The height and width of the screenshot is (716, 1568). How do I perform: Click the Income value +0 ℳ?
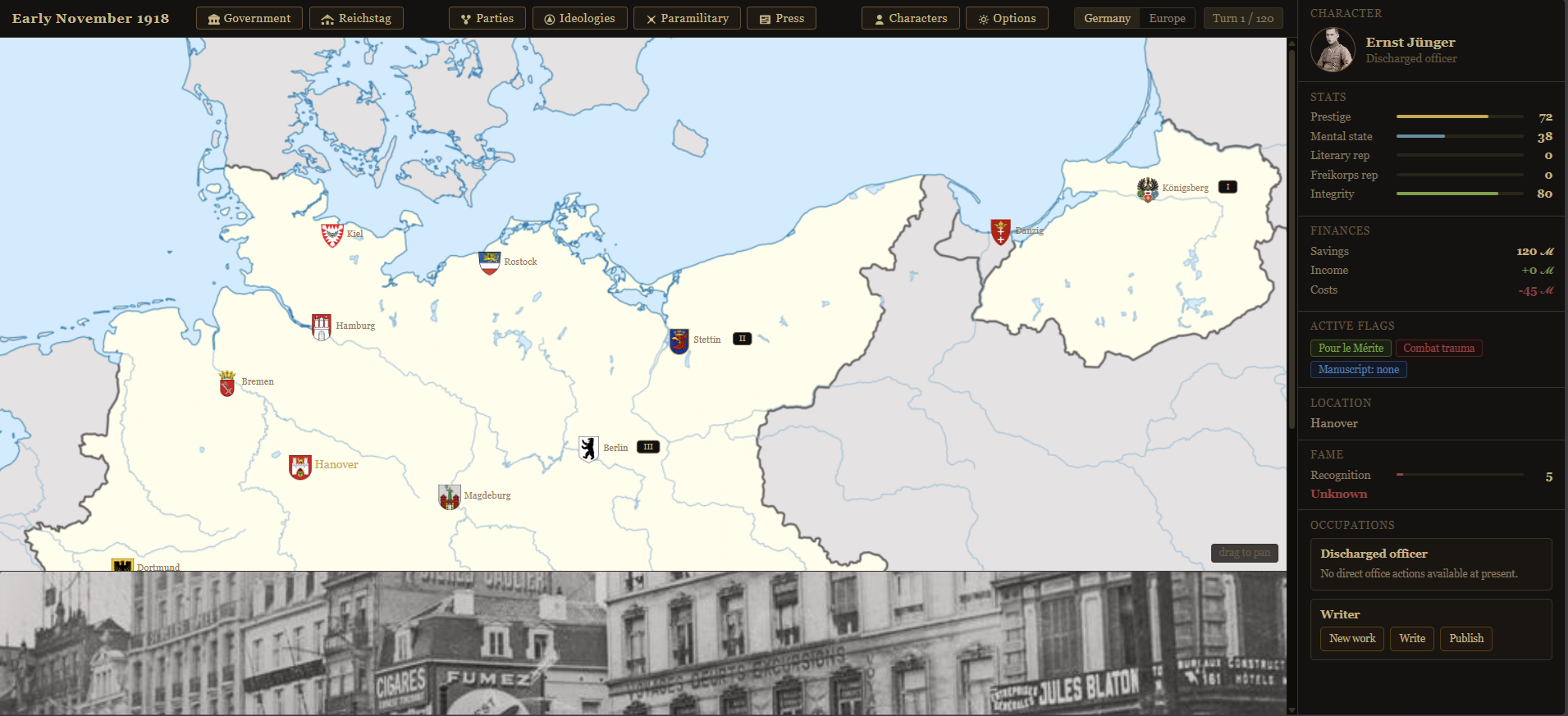click(x=1538, y=271)
